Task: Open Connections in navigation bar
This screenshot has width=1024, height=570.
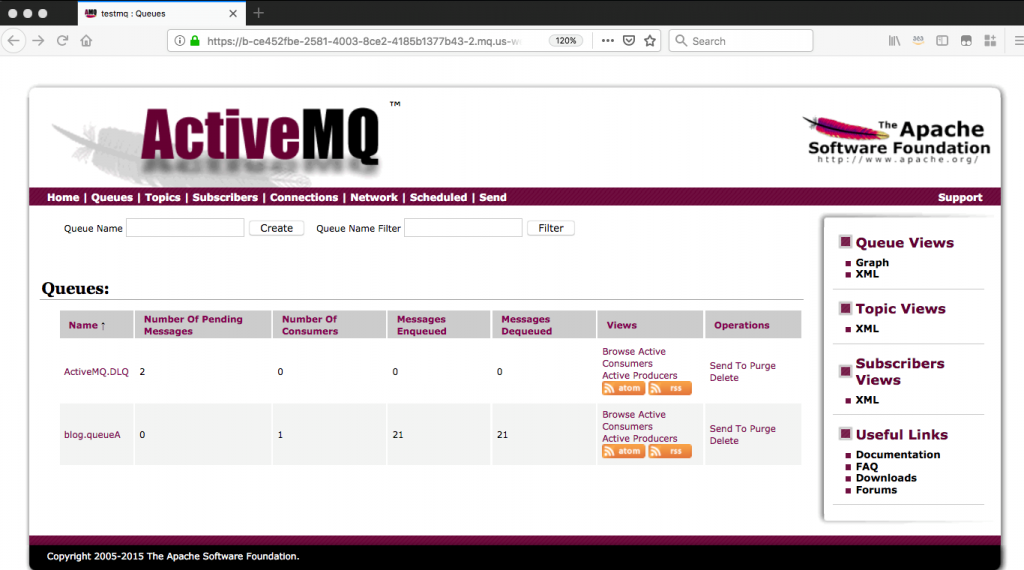Action: (304, 197)
